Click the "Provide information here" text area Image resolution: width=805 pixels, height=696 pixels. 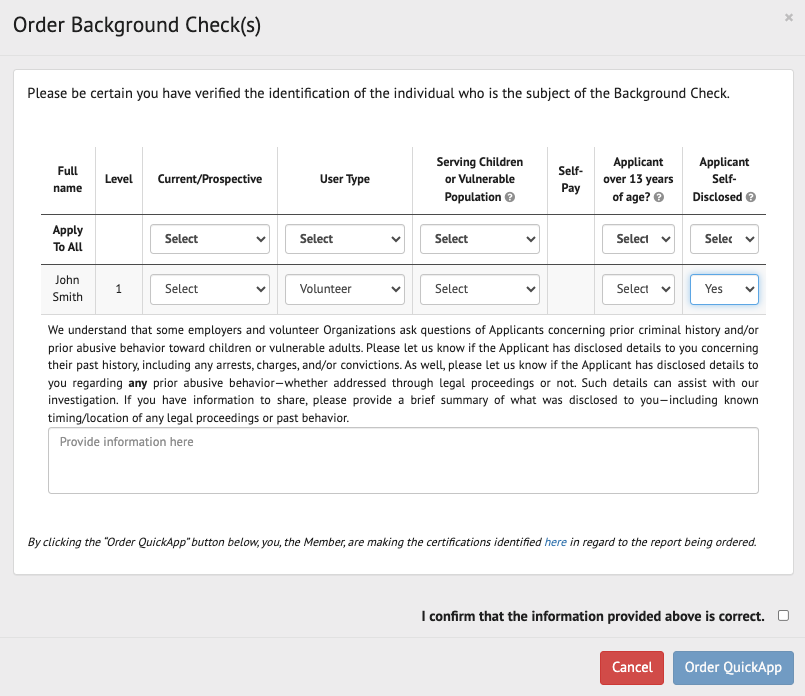tap(403, 460)
